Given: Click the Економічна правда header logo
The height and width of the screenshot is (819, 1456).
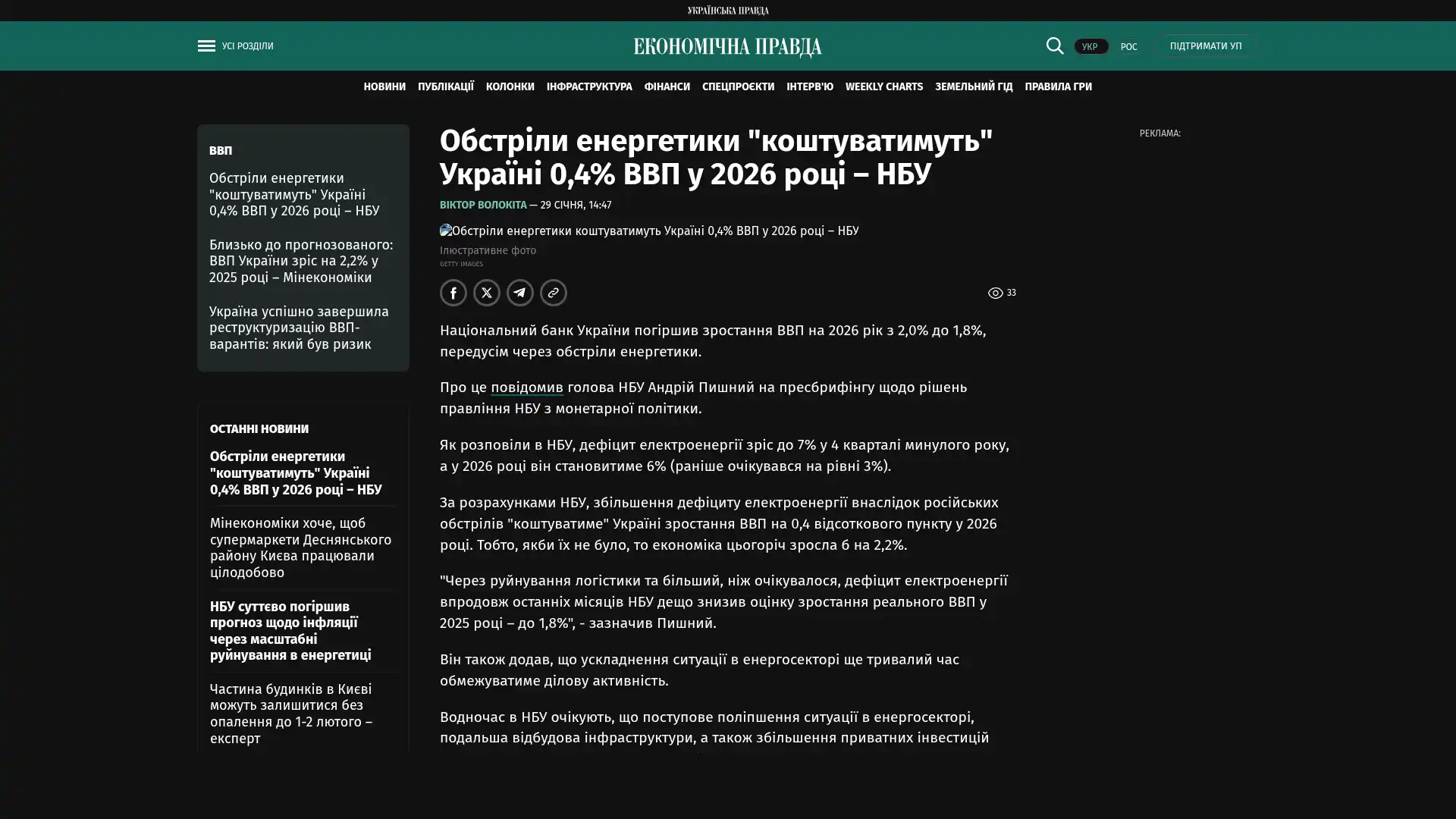Looking at the screenshot, I should [727, 47].
